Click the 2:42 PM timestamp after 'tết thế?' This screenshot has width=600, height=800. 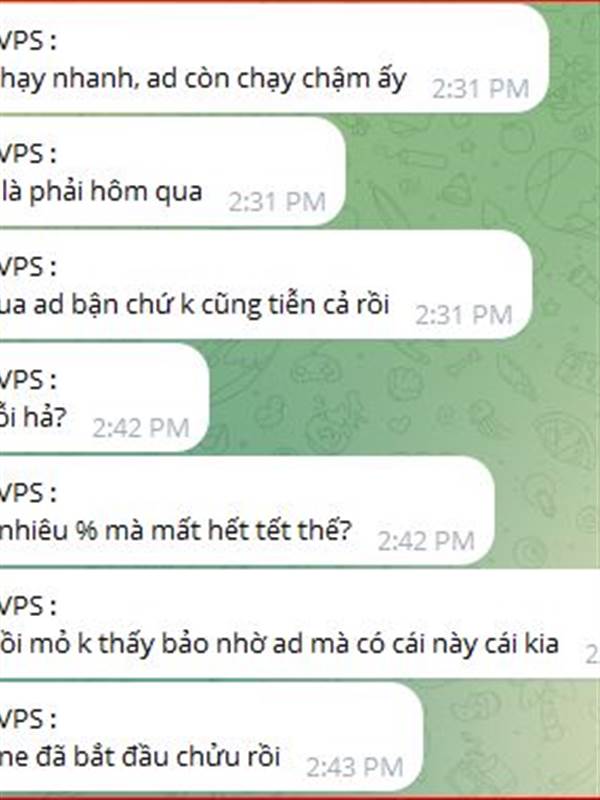(x=426, y=541)
